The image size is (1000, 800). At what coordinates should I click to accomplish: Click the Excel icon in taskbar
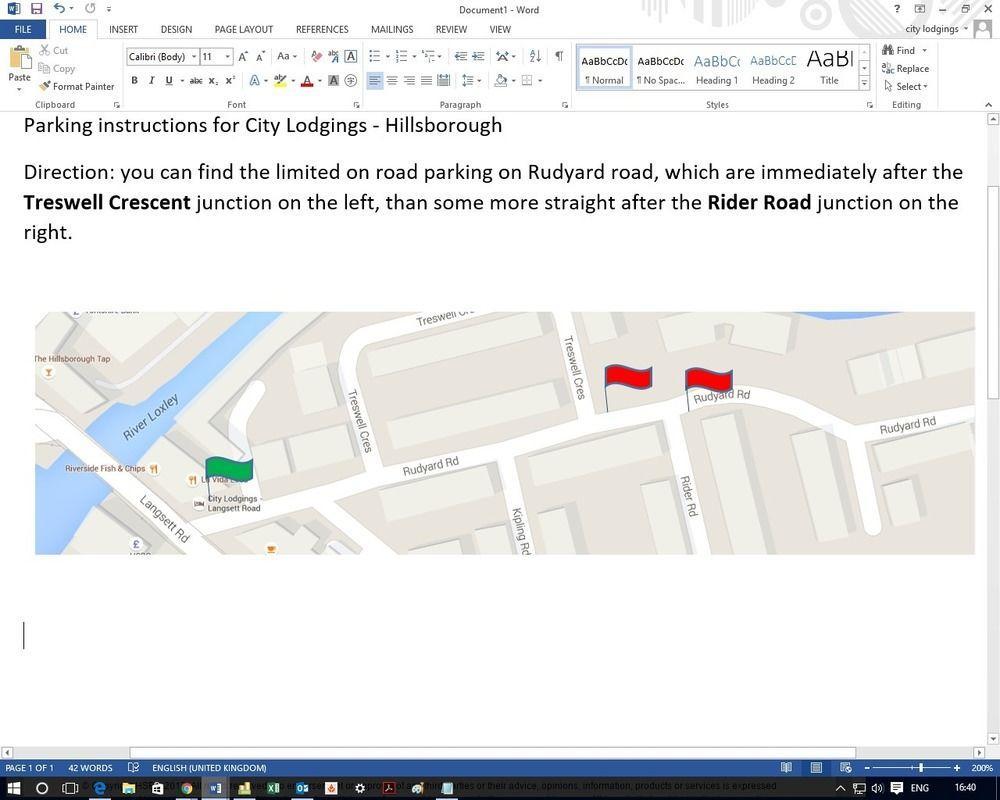[273, 789]
